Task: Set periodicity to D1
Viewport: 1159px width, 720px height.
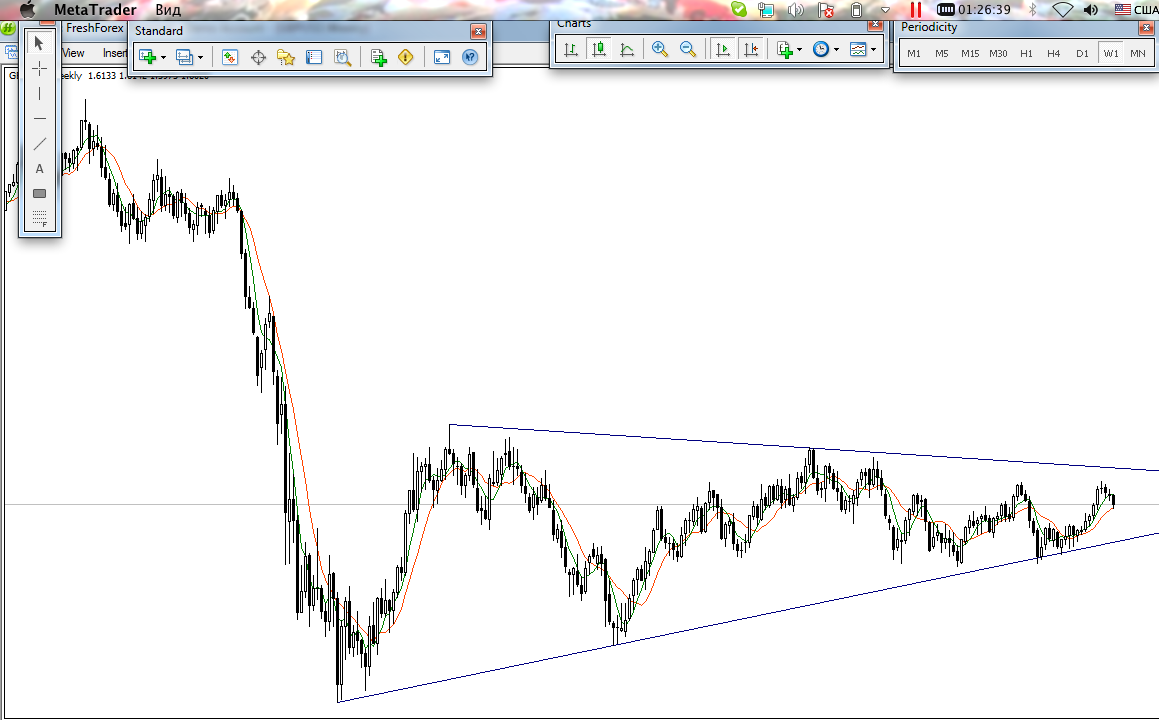Action: (x=1082, y=53)
